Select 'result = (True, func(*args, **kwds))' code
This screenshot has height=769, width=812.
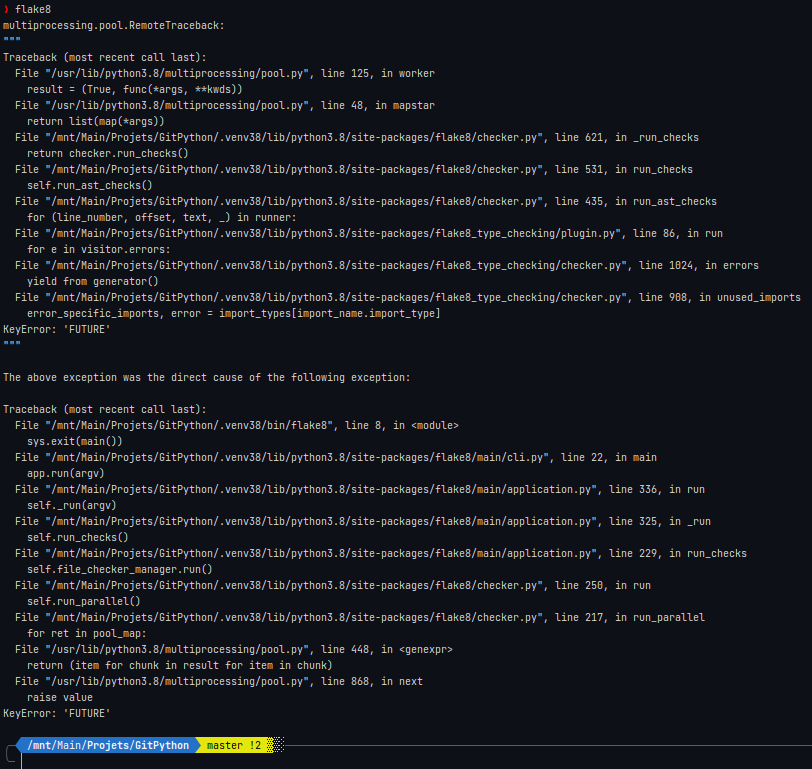(135, 90)
